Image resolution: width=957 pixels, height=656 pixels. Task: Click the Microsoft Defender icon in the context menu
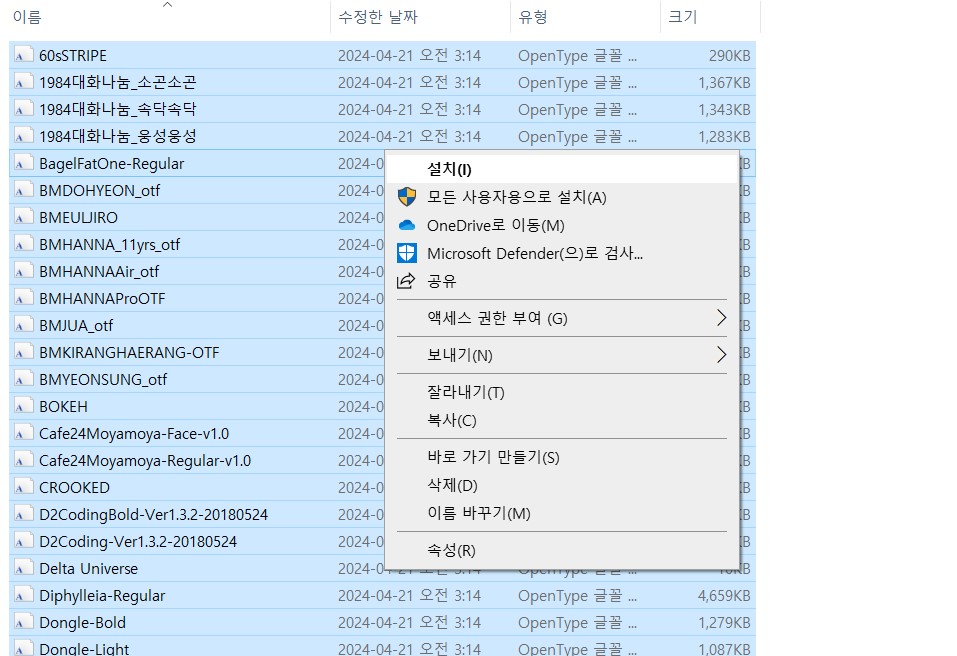(407, 253)
